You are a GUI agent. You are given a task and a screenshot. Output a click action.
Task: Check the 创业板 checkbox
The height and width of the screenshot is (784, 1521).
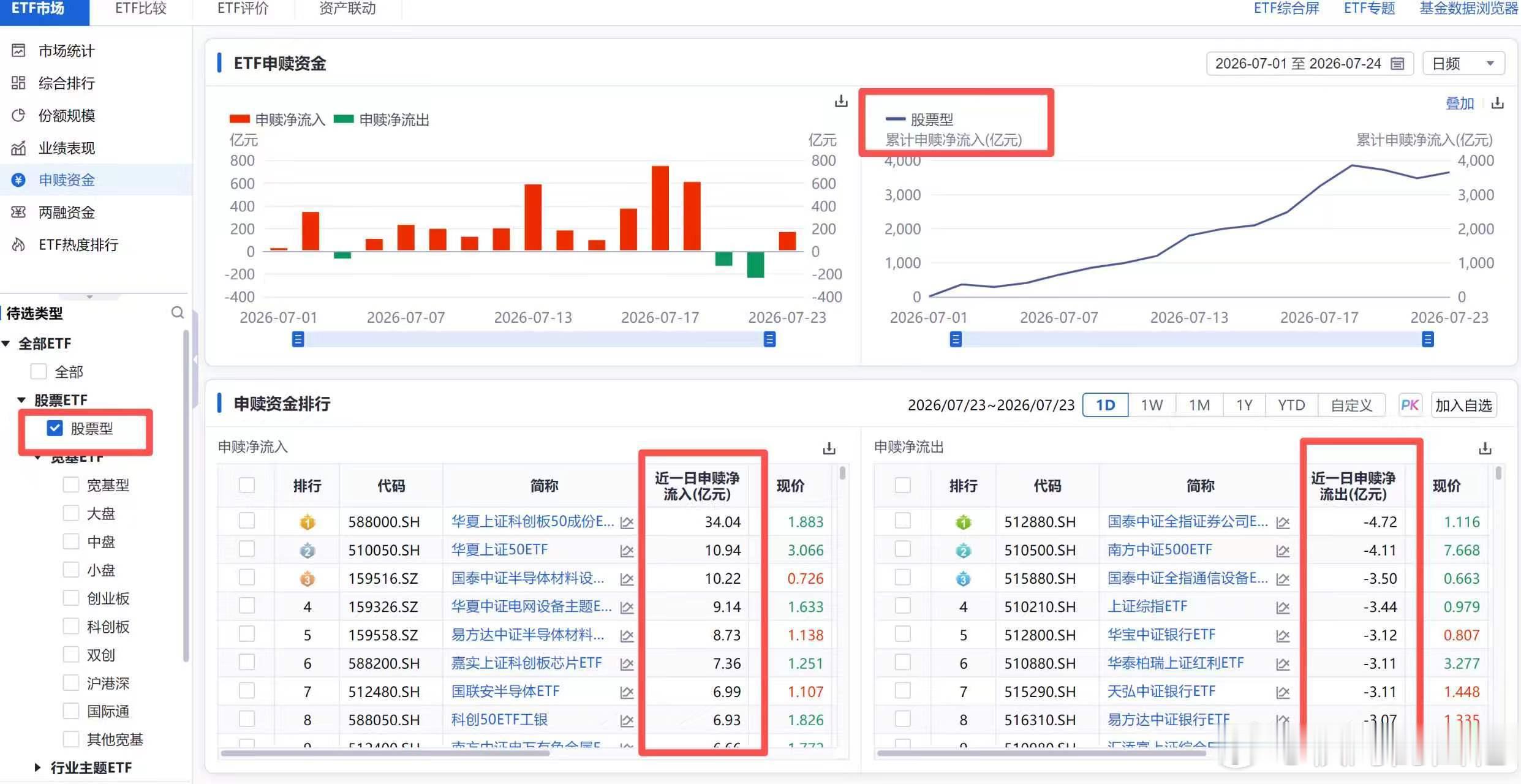(71, 598)
